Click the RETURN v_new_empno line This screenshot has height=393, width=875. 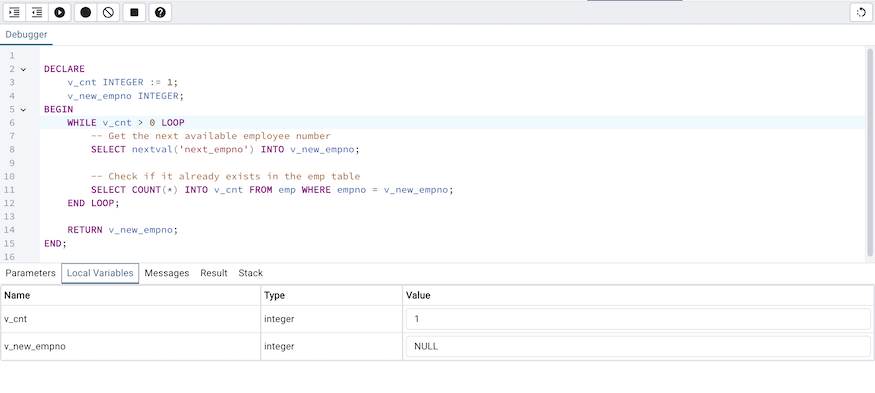[123, 230]
